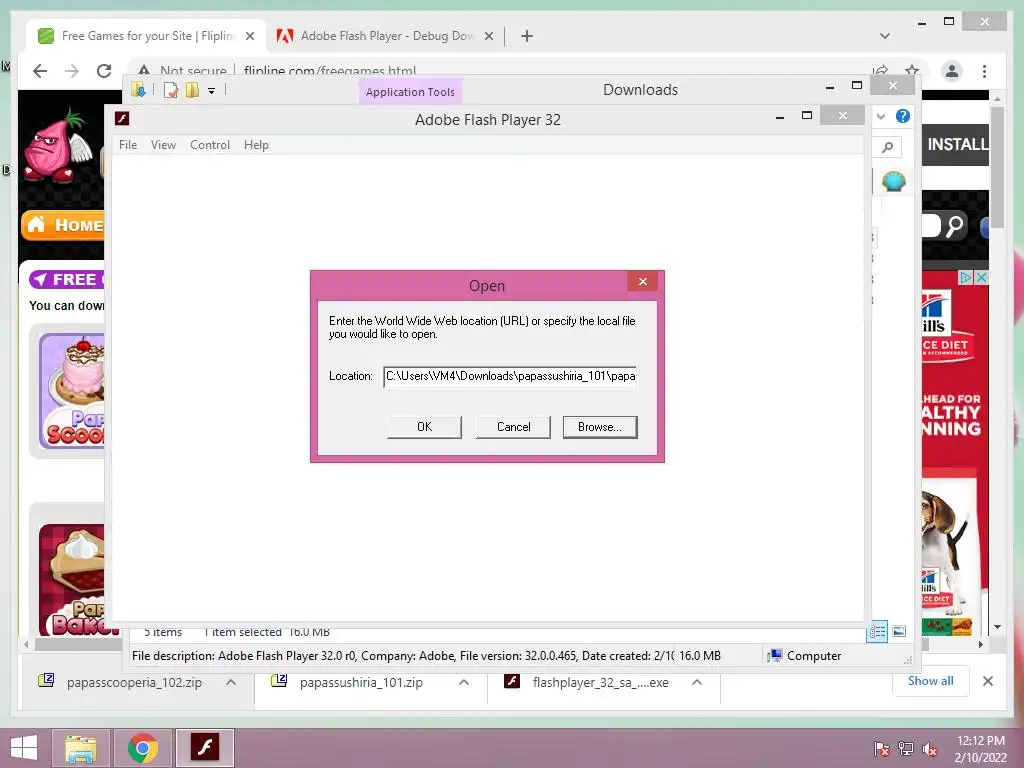Open the View menu in Flash Player

[x=163, y=145]
